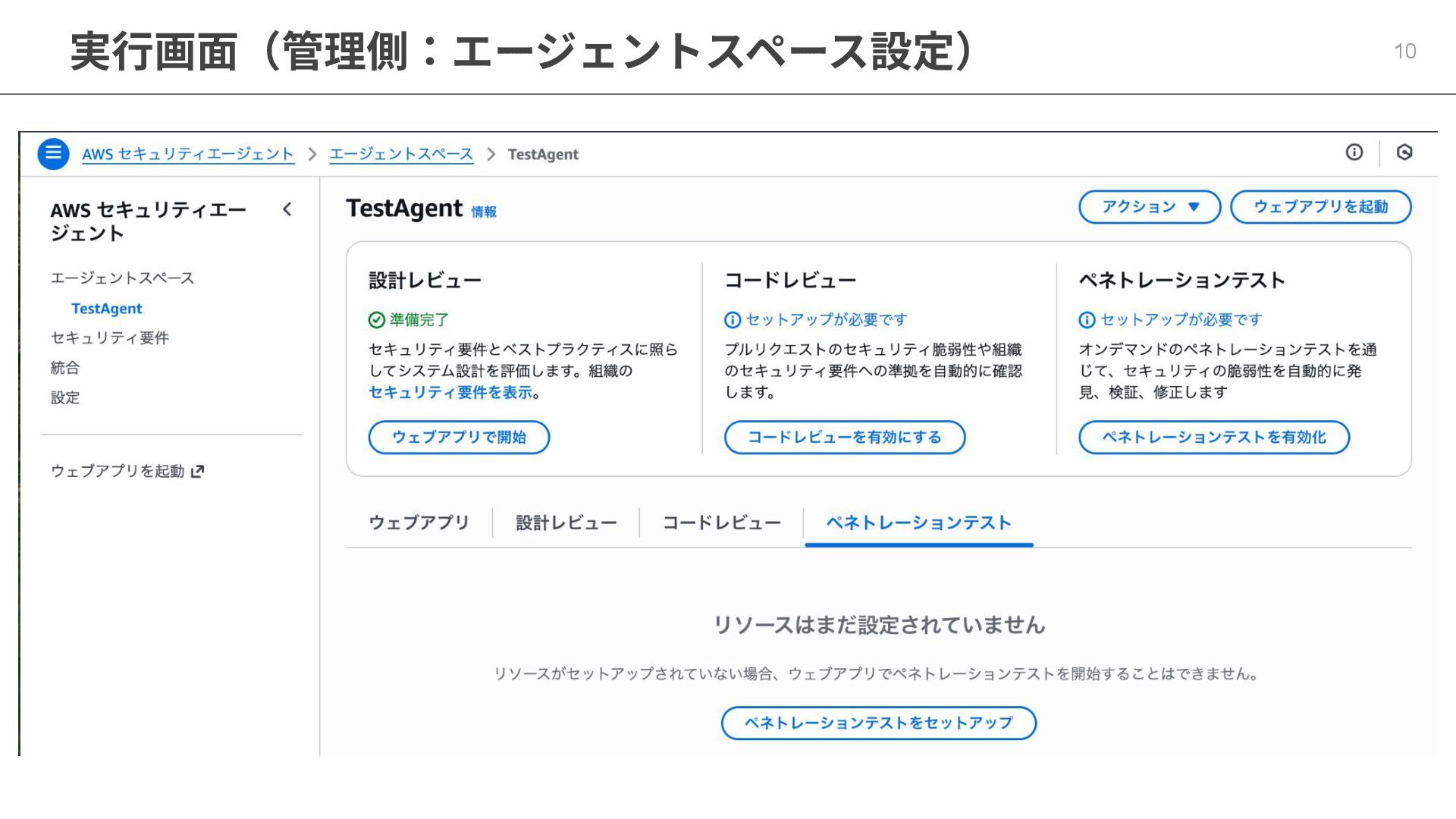Image resolution: width=1456 pixels, height=819 pixels.
Task: Collapse the sidebar with the chevron arrow
Action: tap(287, 210)
